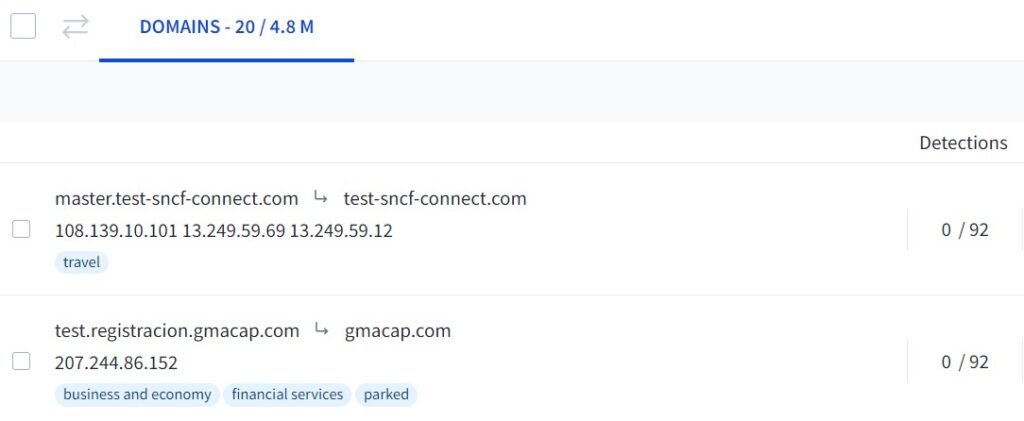Click the arrow icon after master.test-sncf-connect.com

pos(321,197)
